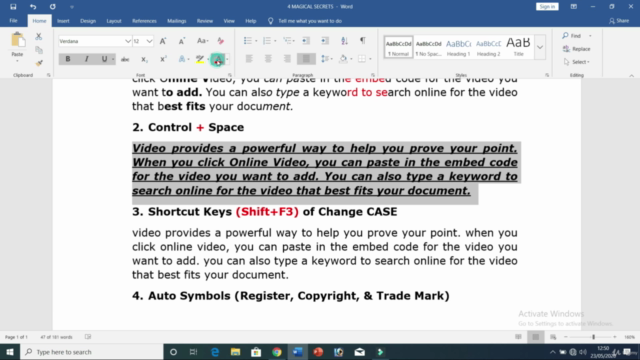Click the Windows search box
The height and width of the screenshot is (360, 640).
pos(92,352)
